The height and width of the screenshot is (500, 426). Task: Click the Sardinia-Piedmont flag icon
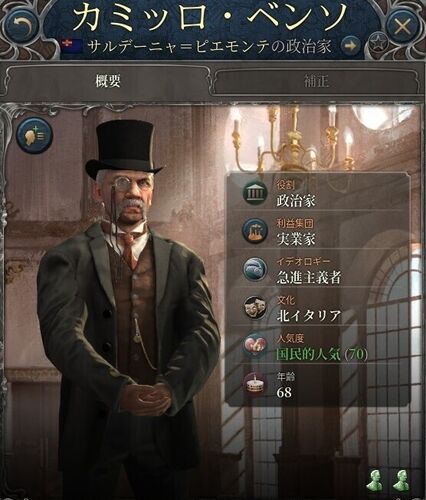[x=72, y=46]
